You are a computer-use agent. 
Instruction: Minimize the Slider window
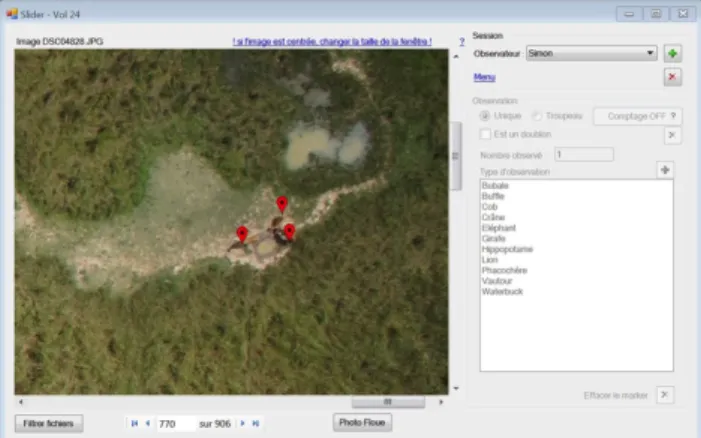[629, 14]
